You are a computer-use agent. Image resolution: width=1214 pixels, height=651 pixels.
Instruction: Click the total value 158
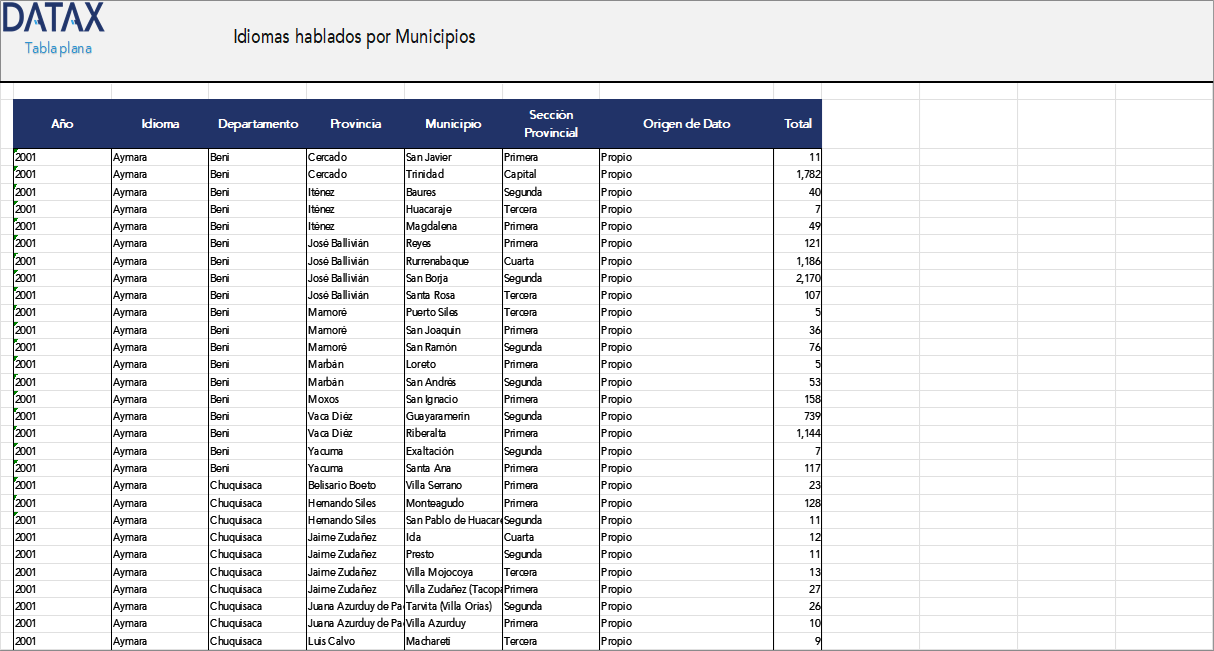pyautogui.click(x=798, y=399)
